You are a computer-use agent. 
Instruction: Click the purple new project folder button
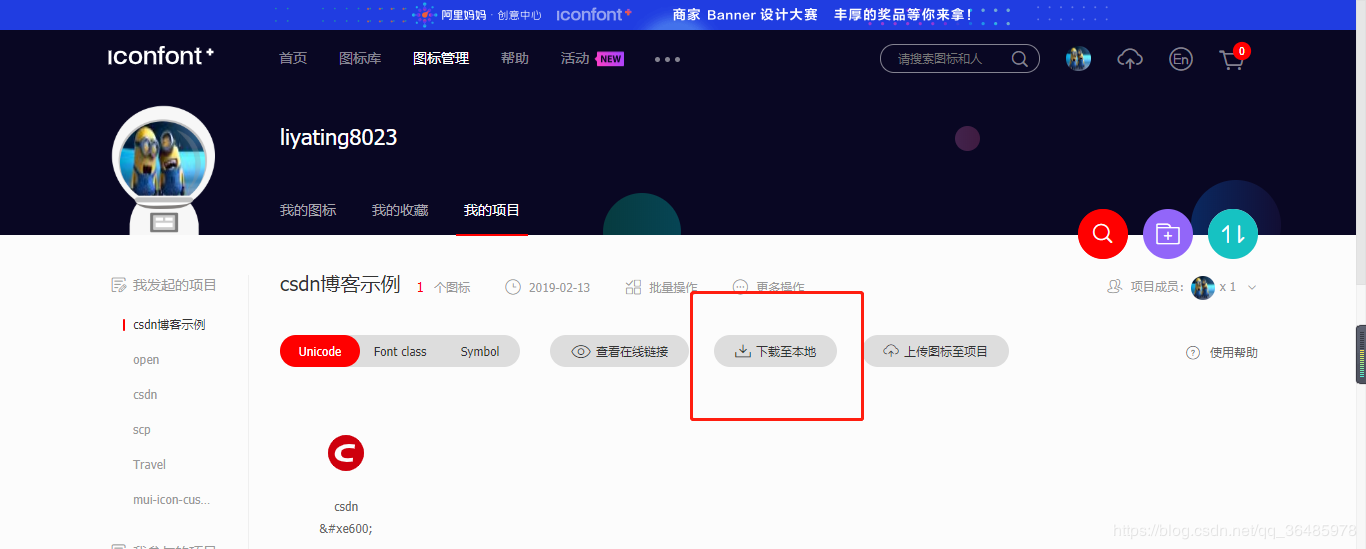1168,234
